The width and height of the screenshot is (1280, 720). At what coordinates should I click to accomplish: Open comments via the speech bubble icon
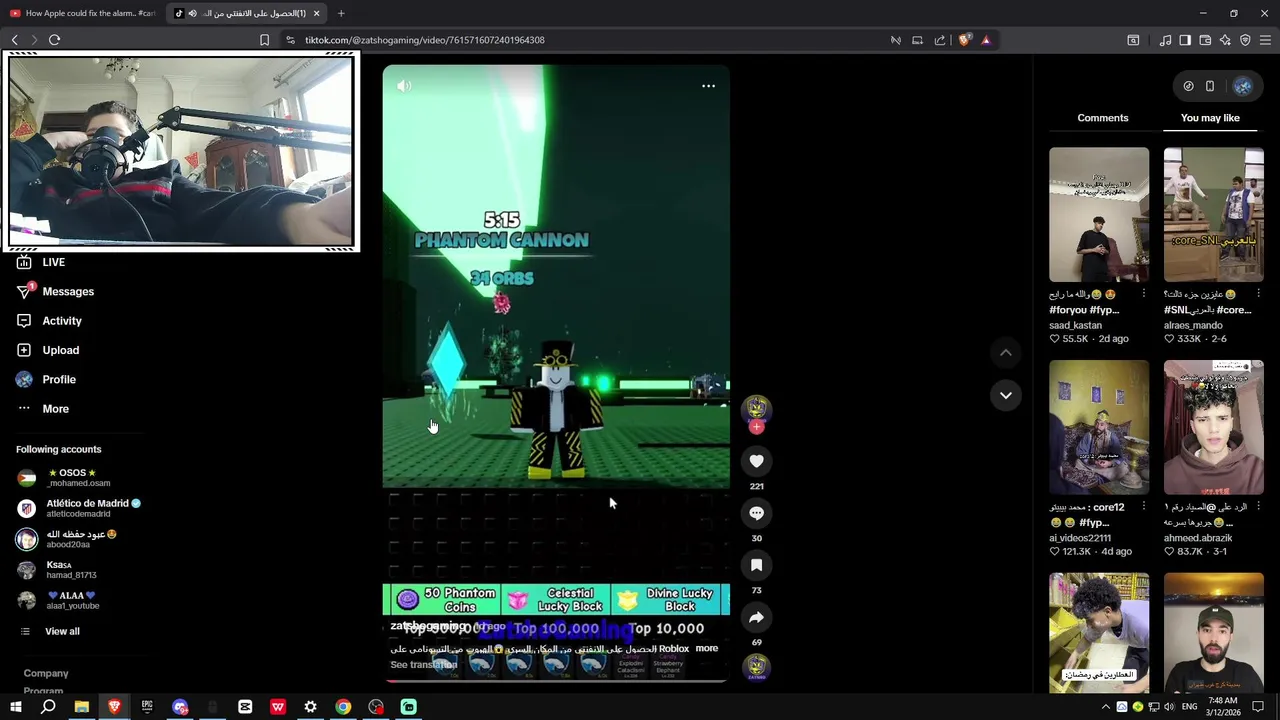coord(756,513)
